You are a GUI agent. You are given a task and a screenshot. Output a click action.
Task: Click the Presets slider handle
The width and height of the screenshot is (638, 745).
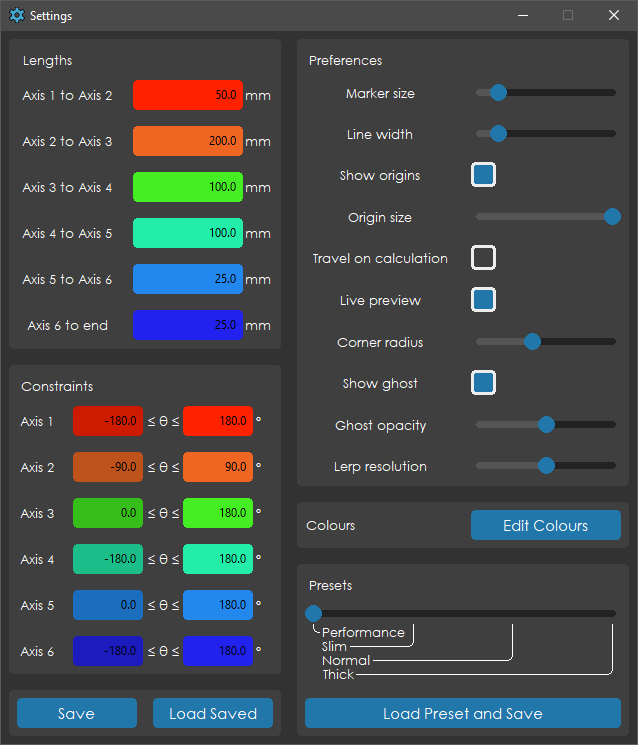tap(314, 613)
